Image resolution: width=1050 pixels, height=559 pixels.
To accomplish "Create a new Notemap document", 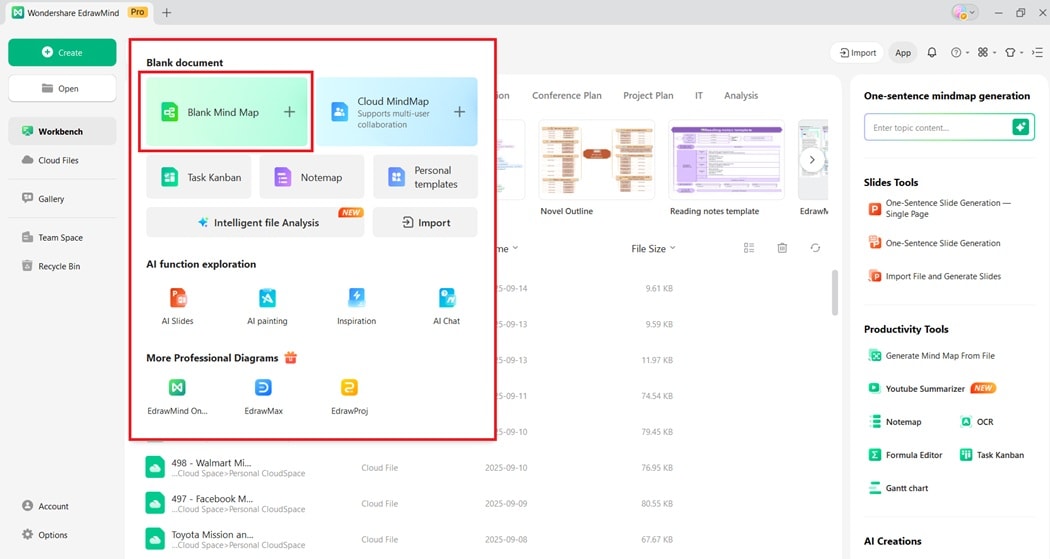I will (x=311, y=177).
